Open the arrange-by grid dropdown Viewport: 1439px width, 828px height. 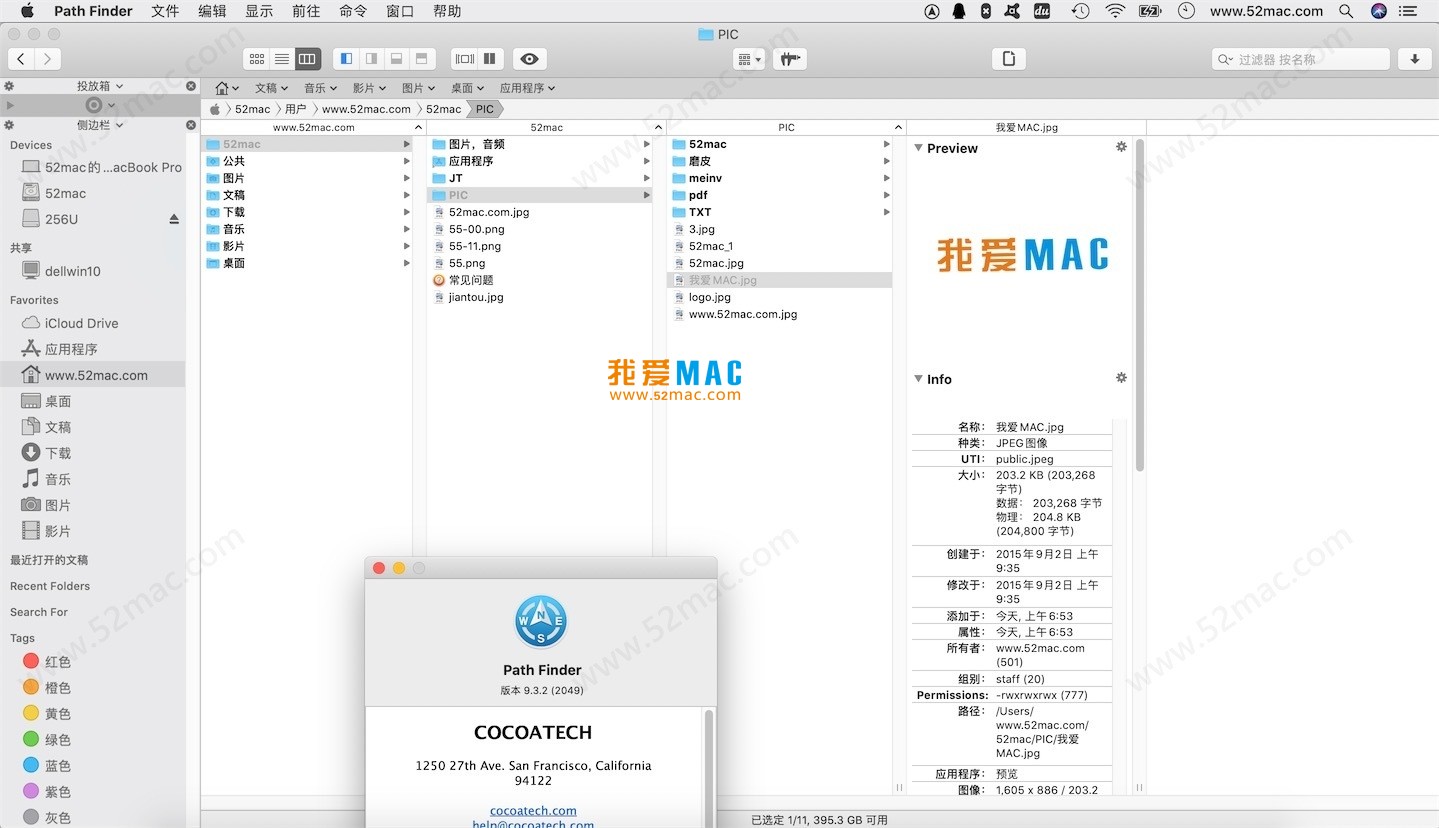click(749, 59)
